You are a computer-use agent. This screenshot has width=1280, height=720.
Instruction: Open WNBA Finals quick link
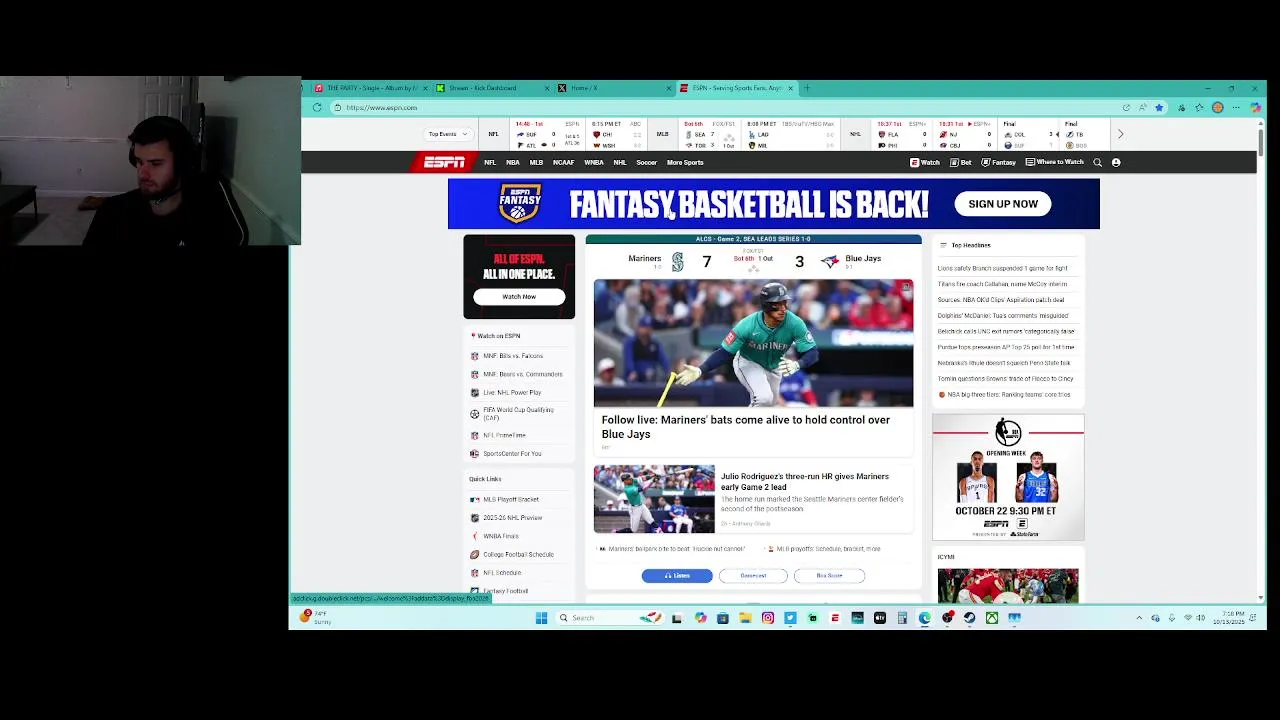tap(494, 536)
